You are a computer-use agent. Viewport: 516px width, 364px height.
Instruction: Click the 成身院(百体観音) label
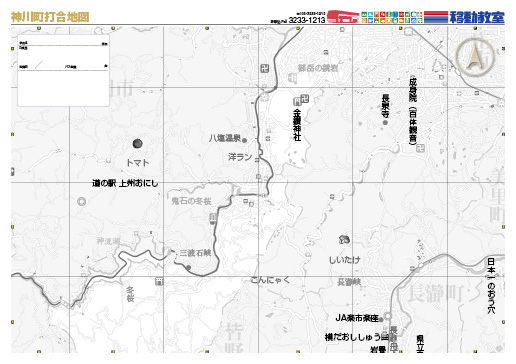[x=413, y=111]
